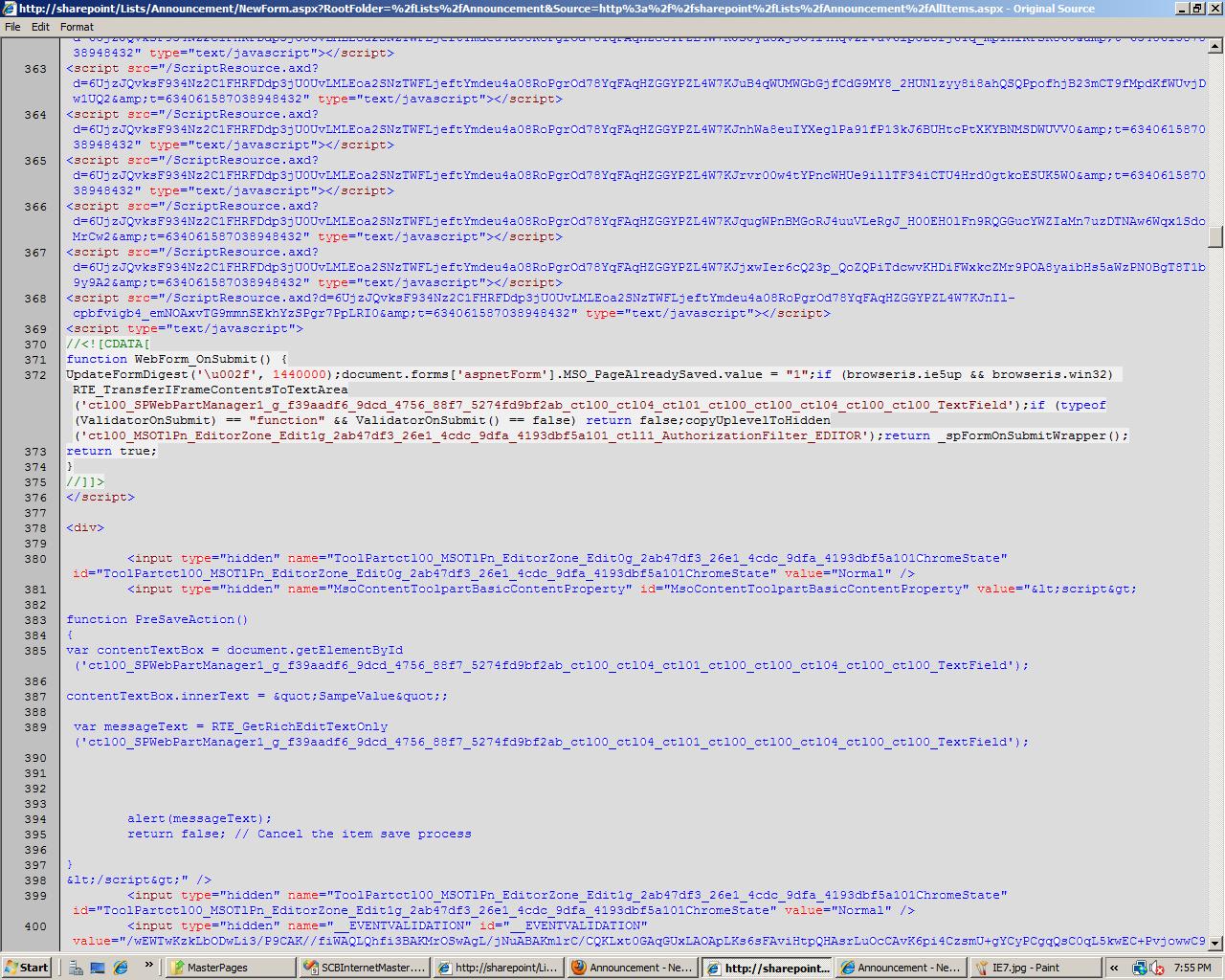Click 'MsoContentToolpartBasicContentProperty' name on line 381
Image resolution: width=1225 pixels, height=980 pixels.
coord(479,589)
